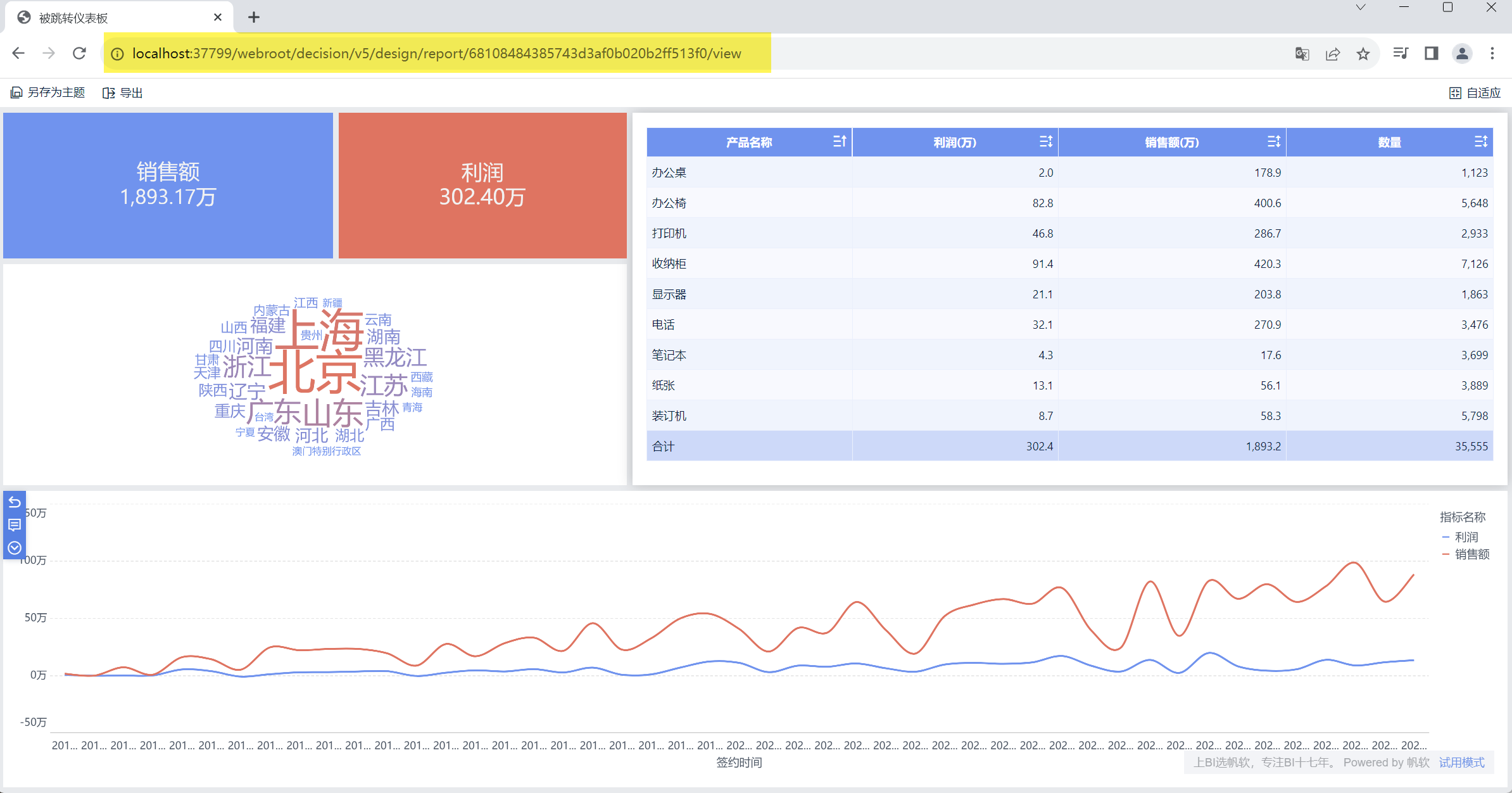Open the 自适应 layout dropdown
This screenshot has height=793, width=1512.
tap(1475, 93)
